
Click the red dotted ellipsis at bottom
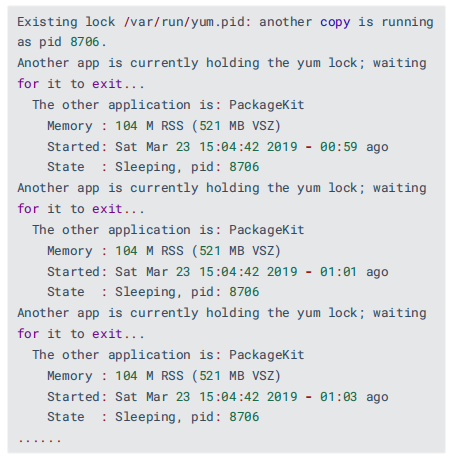click(40, 441)
